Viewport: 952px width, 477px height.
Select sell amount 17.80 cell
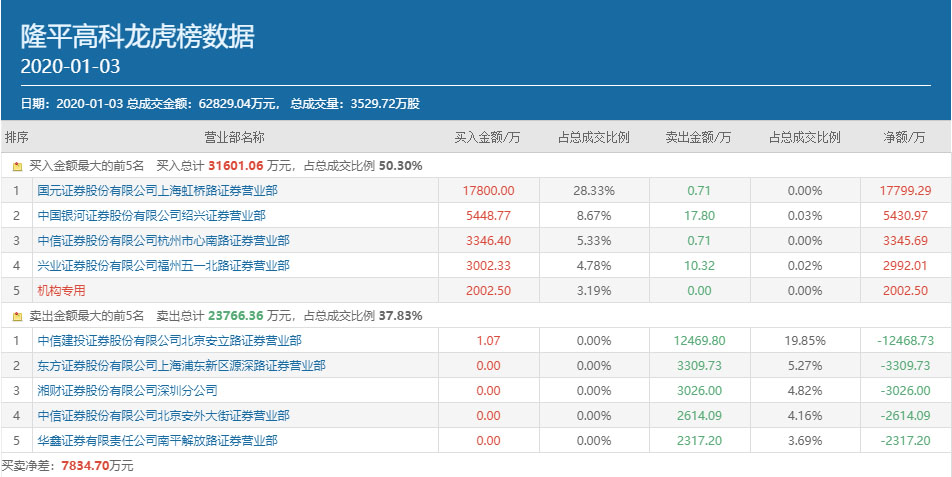point(699,215)
